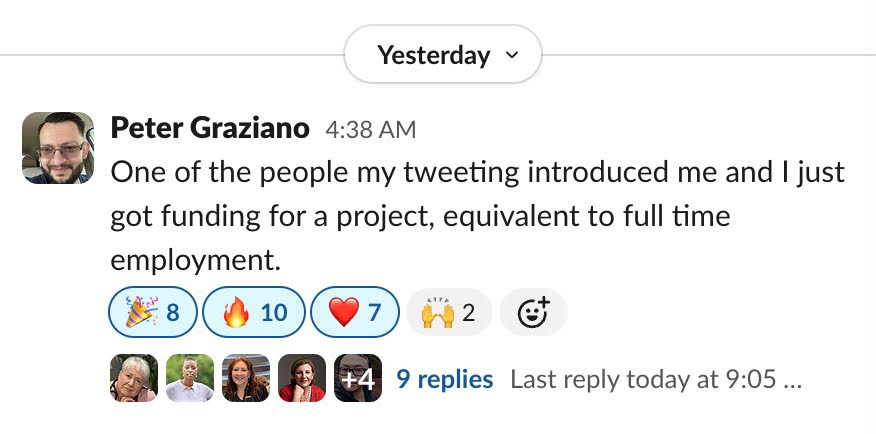876x434 pixels.
Task: Toggle the fire reaction with 10 votes
Action: 253,313
